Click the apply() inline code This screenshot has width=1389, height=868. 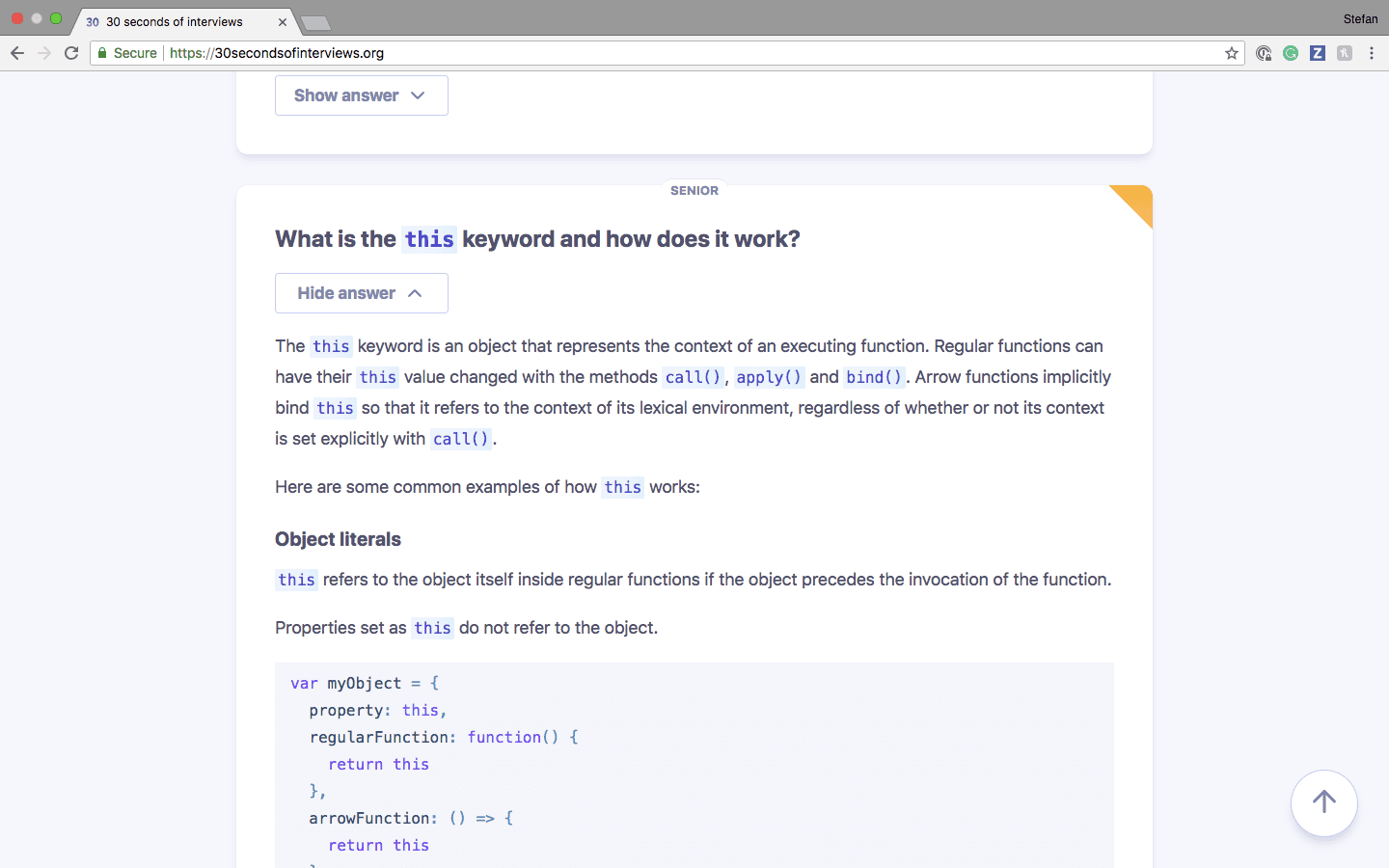click(x=769, y=377)
